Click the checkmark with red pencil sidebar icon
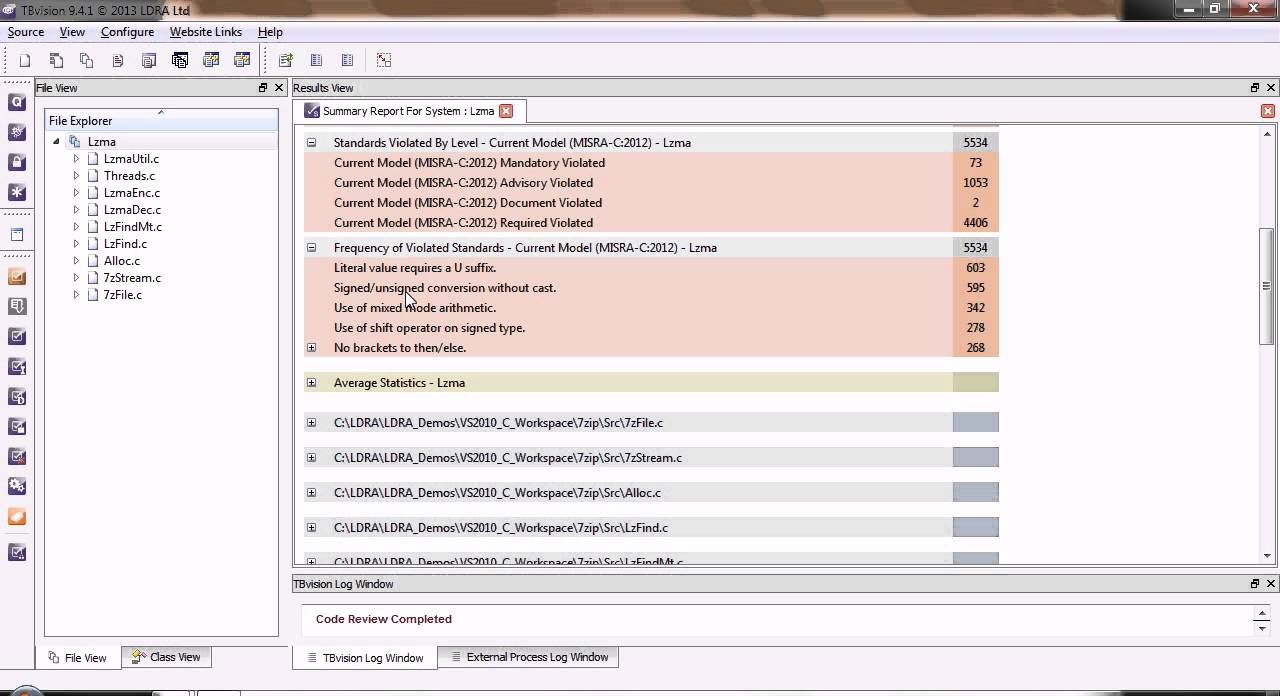This screenshot has height=696, width=1280. [x=17, y=457]
